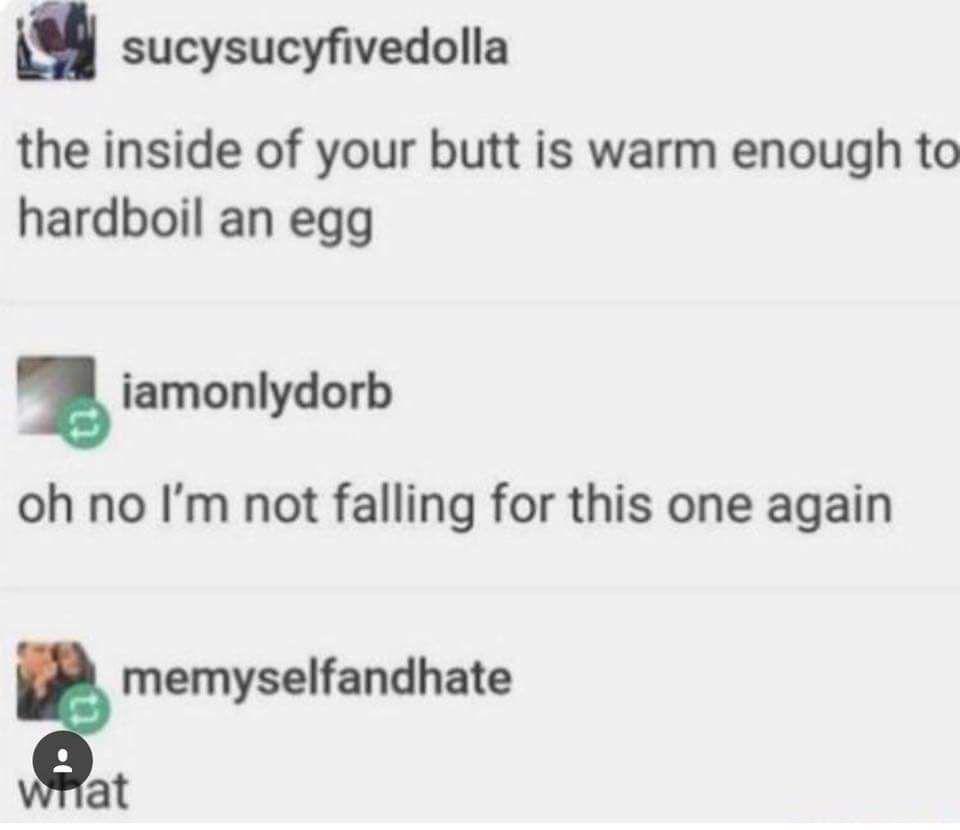
Task: Click the sucysucyfivedolla username
Action: [x=315, y=49]
